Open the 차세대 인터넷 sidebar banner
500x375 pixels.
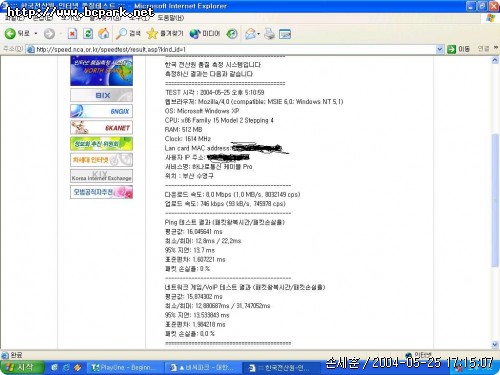tap(101, 160)
